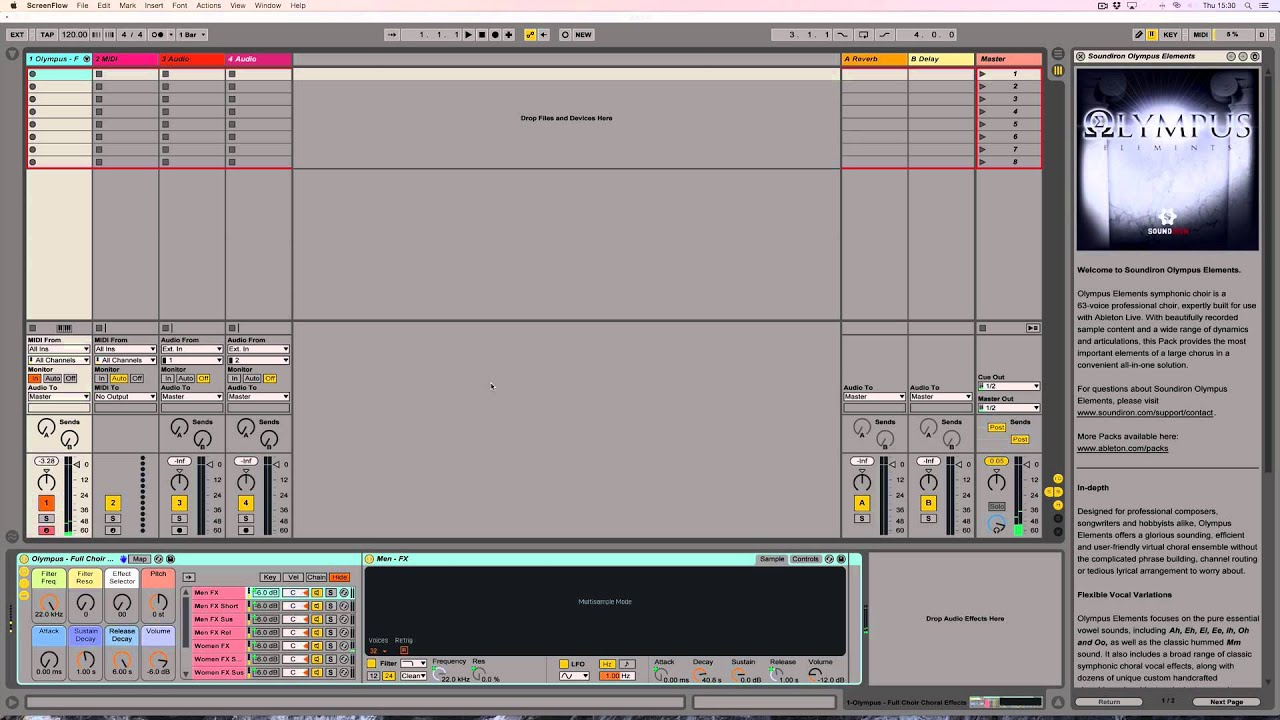Toggle the Olympus device activator circle
1280x720 pixels.
tap(23, 559)
